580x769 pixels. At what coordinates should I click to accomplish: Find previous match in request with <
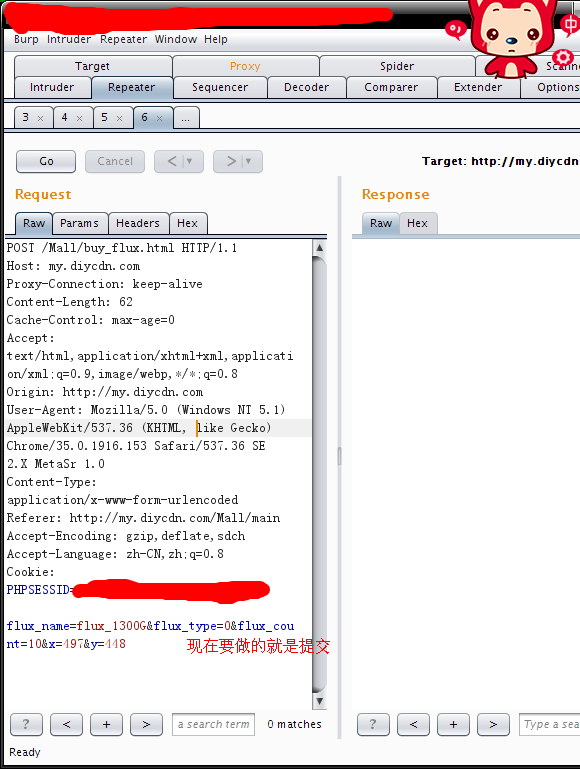[66, 724]
